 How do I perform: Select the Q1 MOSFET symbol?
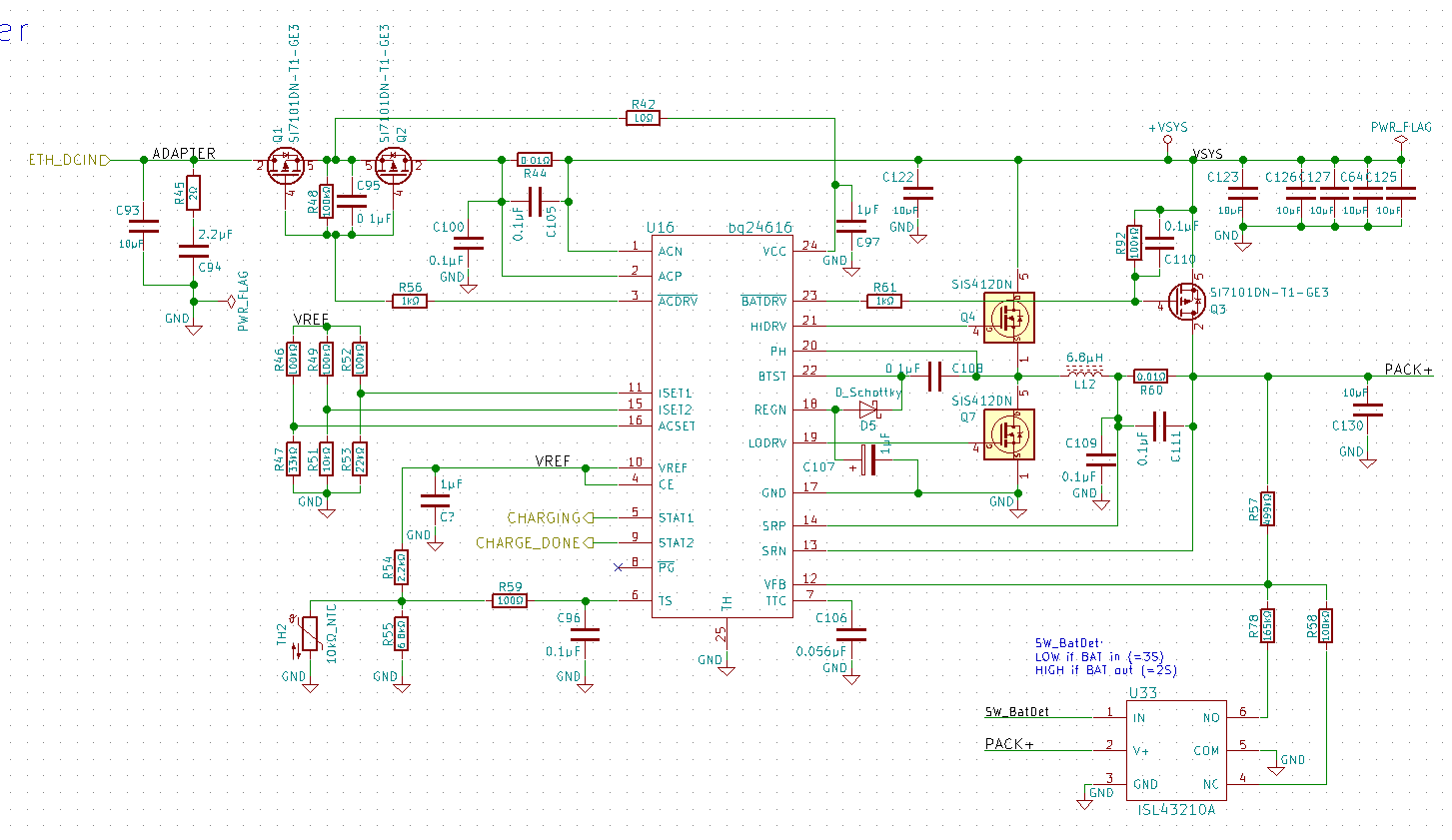[287, 166]
